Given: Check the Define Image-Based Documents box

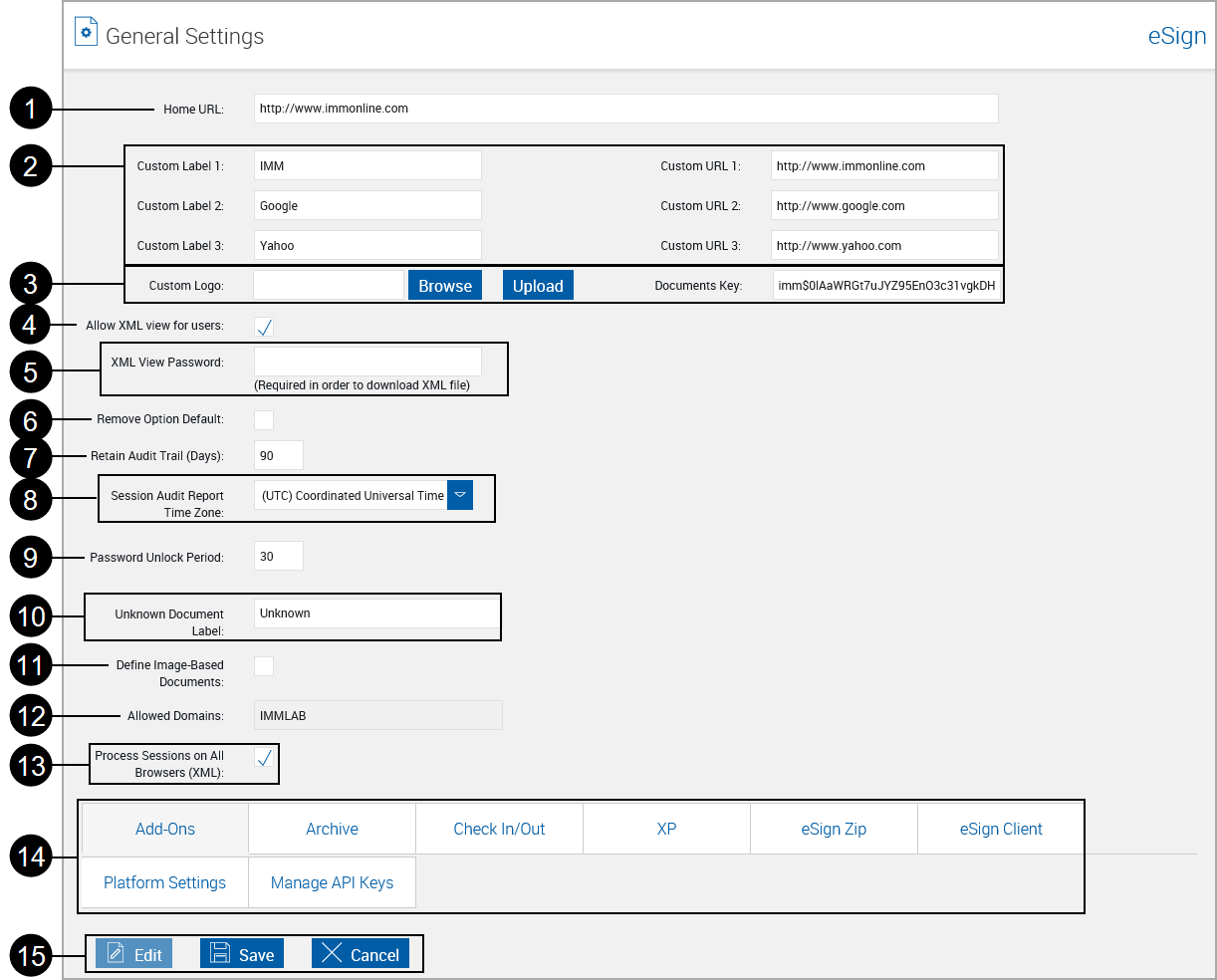Looking at the screenshot, I should click(x=264, y=665).
